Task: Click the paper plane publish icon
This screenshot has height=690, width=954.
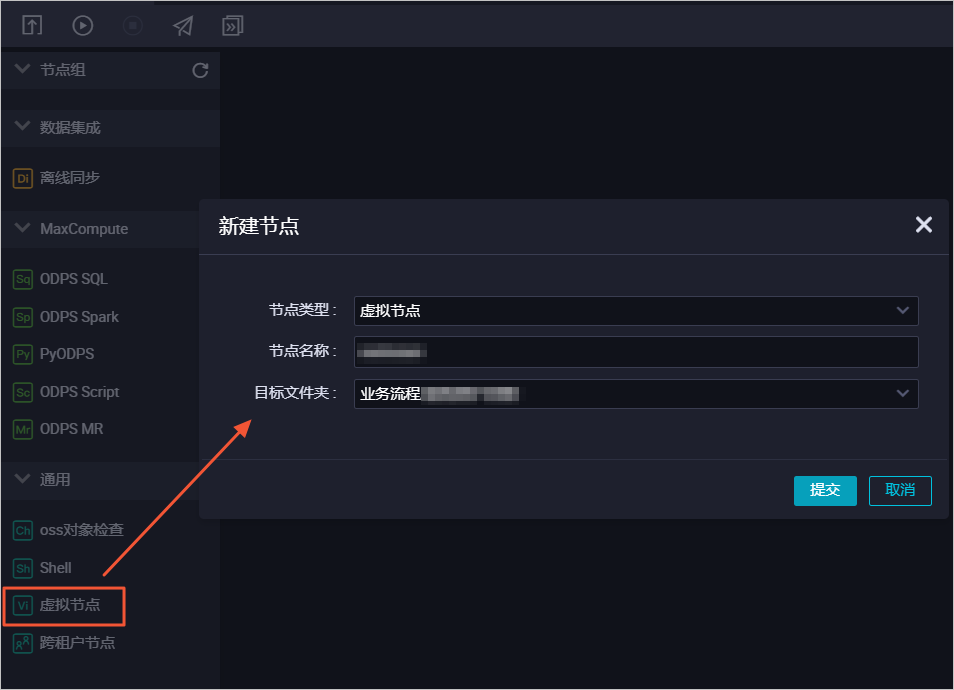Action: pyautogui.click(x=183, y=26)
